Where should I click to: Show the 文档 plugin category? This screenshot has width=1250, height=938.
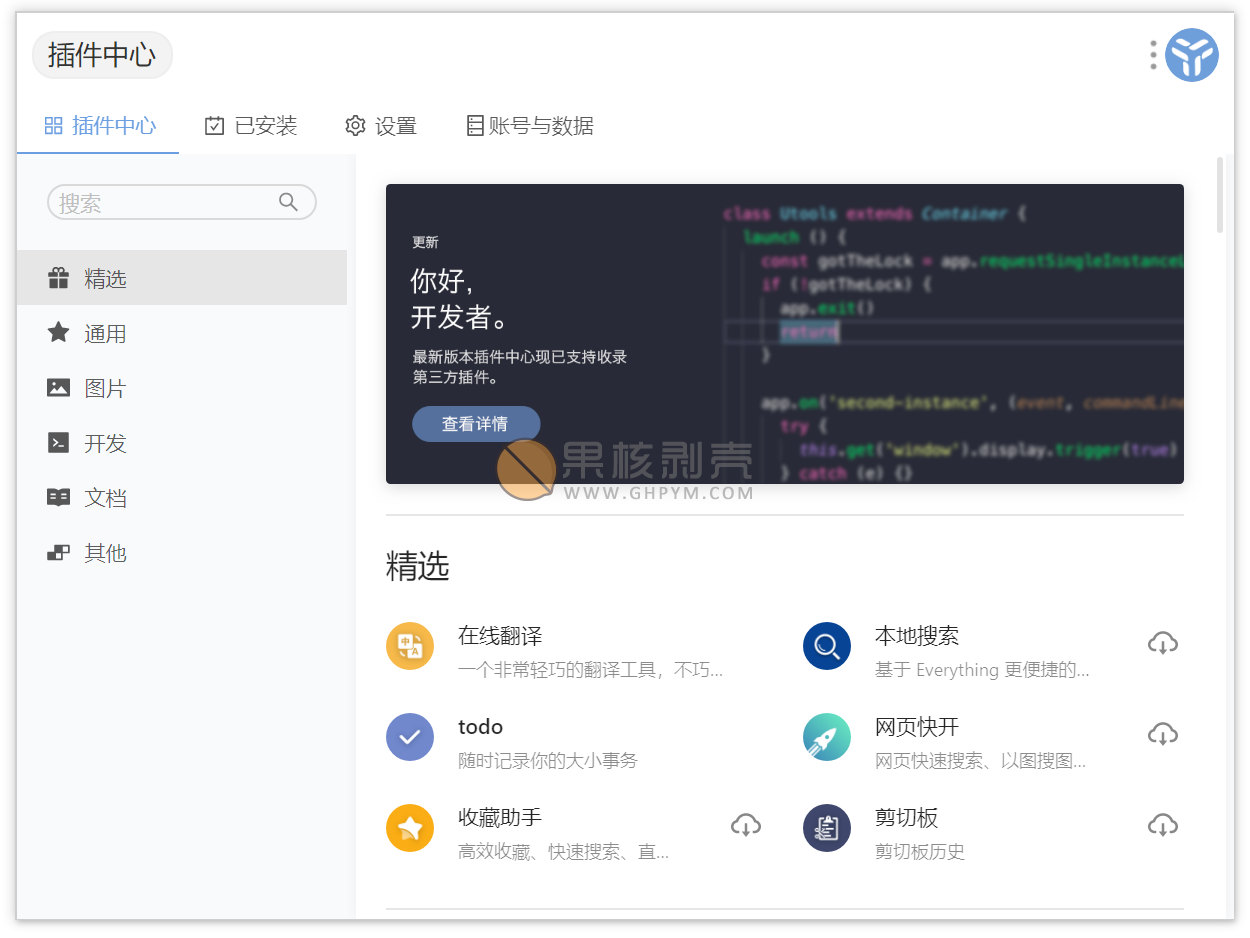pyautogui.click(x=105, y=498)
